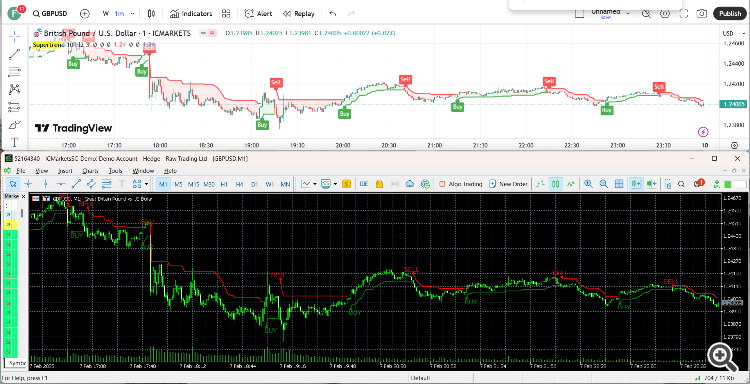The image size is (750, 384).
Task: Select the crosshair cursor tool in TradingView
Action: [x=14, y=36]
